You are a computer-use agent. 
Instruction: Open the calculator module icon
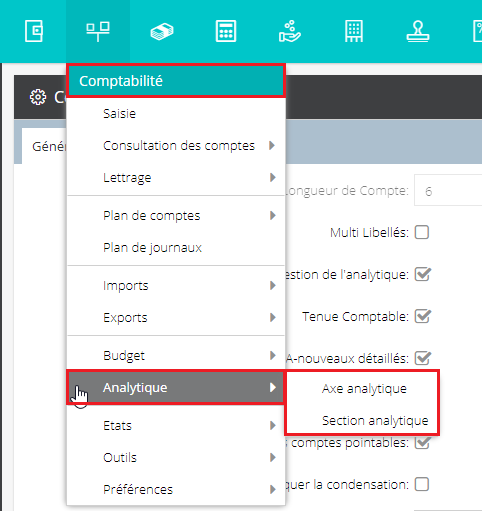226,31
